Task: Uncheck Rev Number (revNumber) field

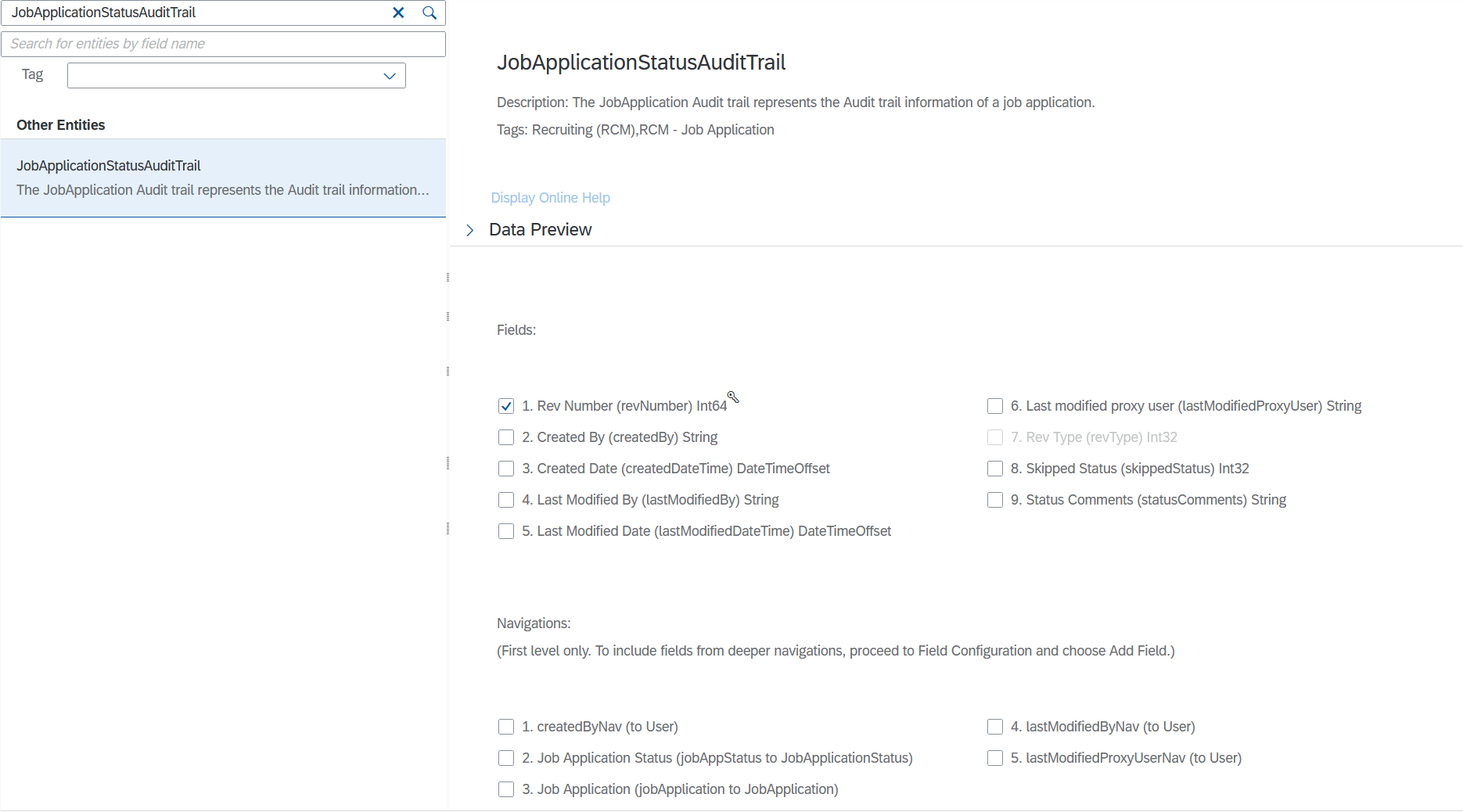Action: 506,406
